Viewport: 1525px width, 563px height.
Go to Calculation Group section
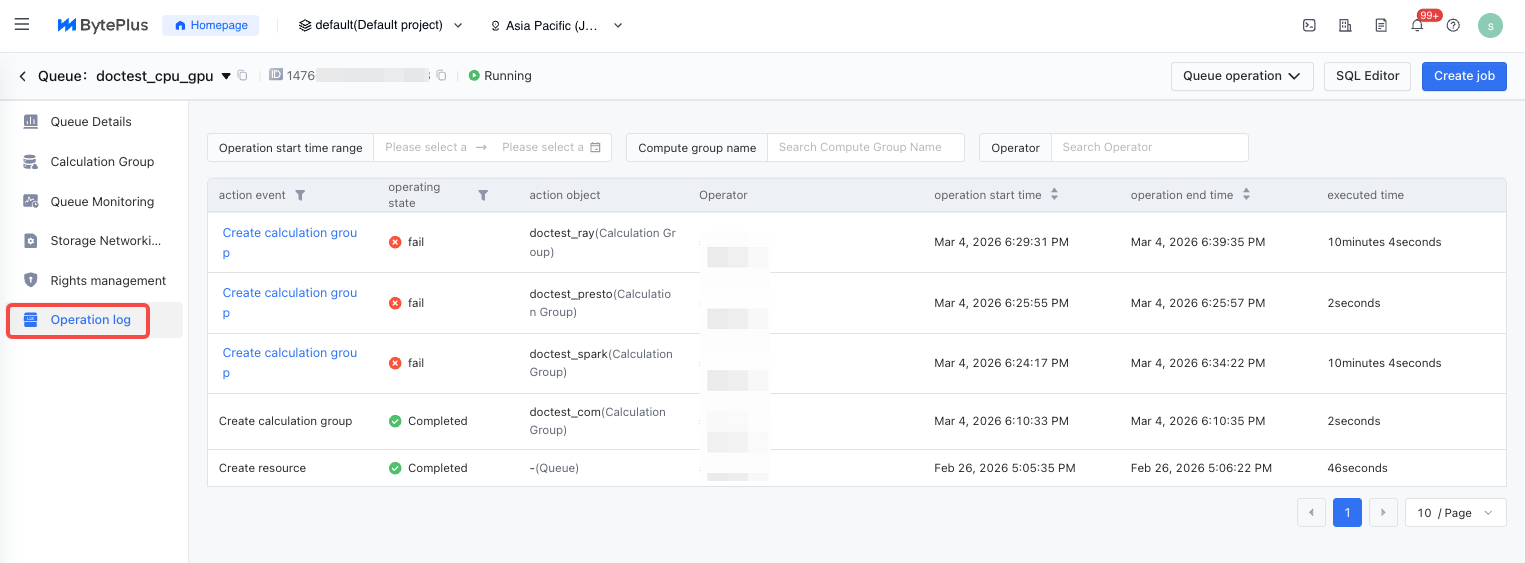(102, 162)
